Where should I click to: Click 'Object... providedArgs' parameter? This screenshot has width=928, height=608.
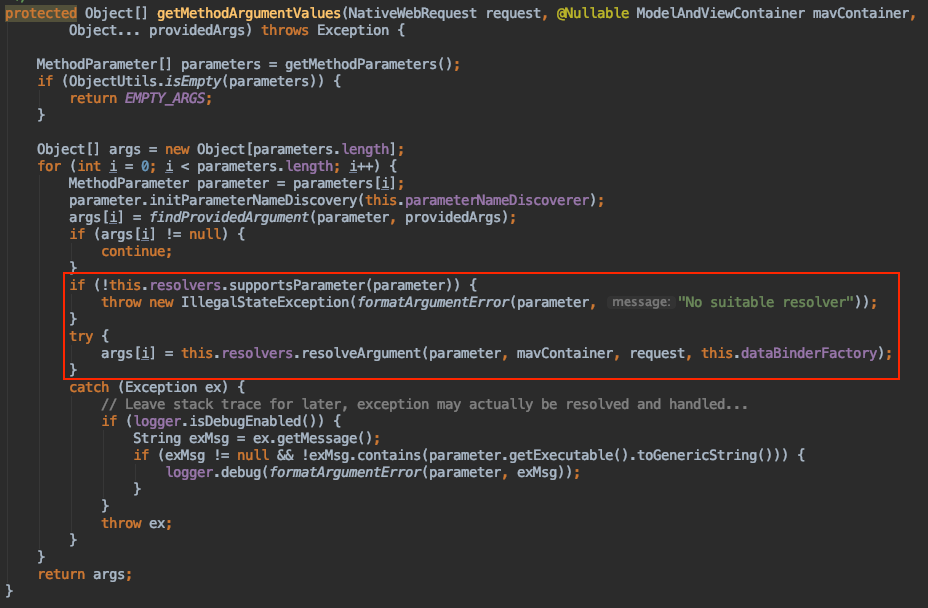tap(156, 30)
